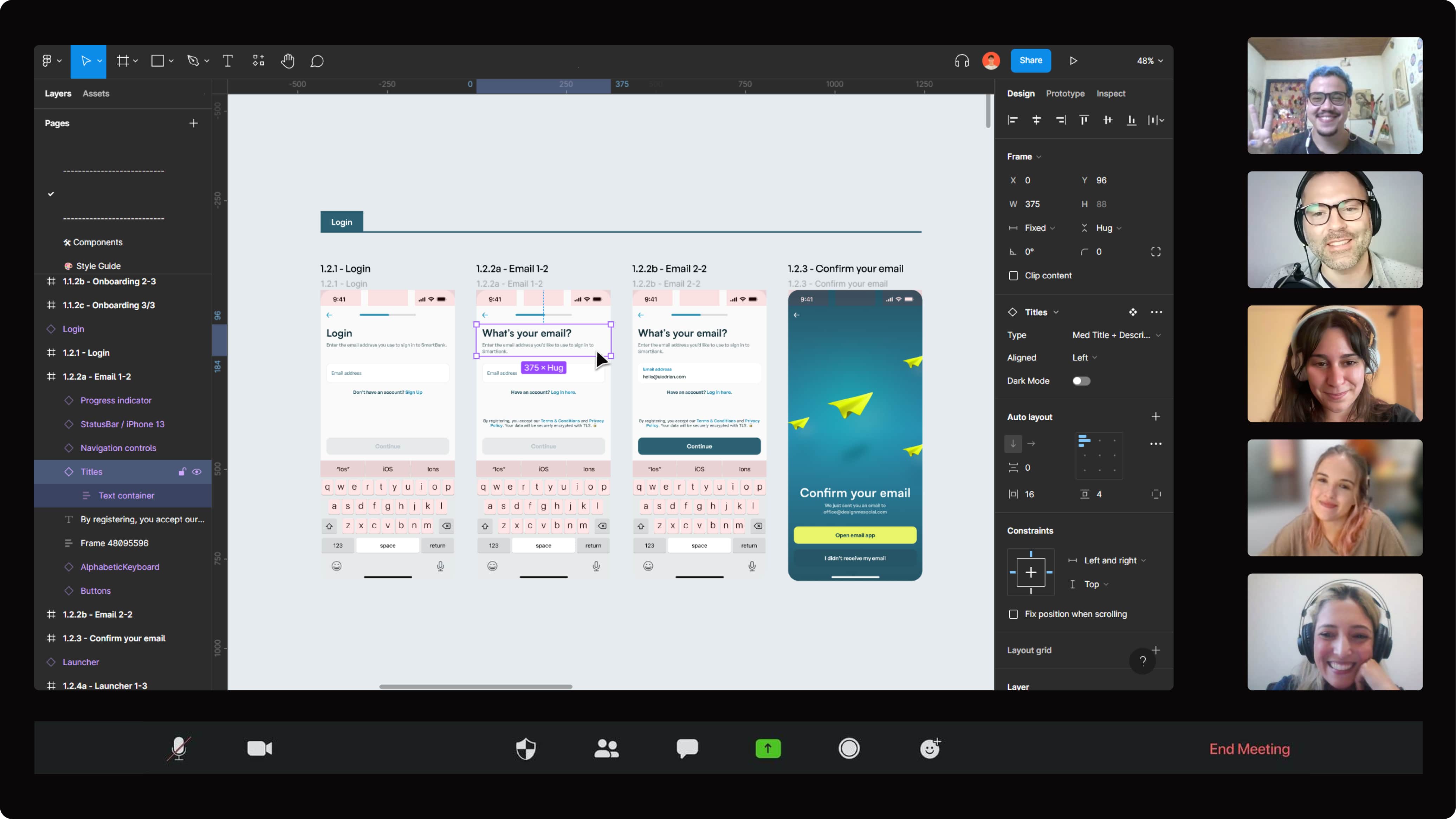Click the Share button
The width and height of the screenshot is (1456, 819).
point(1030,60)
